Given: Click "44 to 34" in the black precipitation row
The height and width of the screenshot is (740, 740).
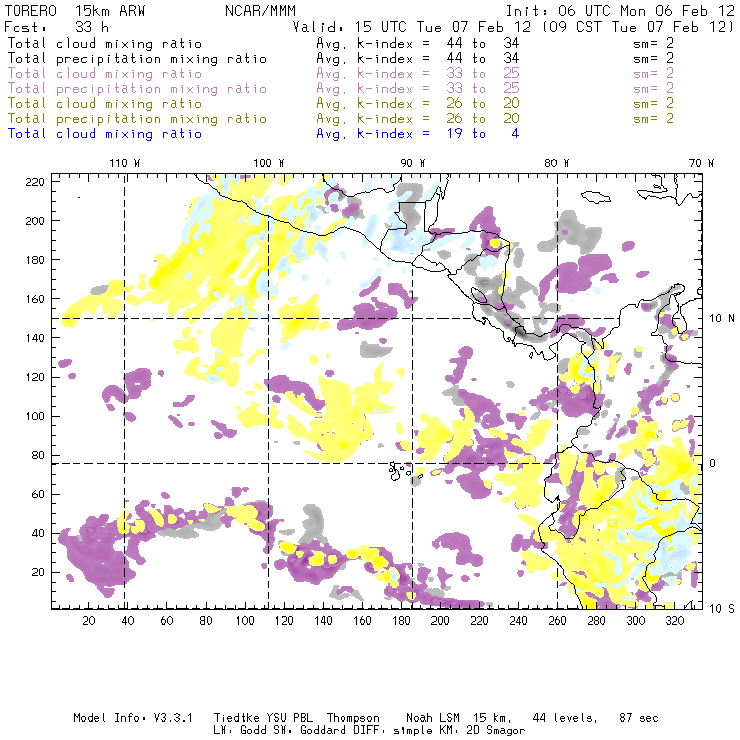Looking at the screenshot, I should pos(483,58).
